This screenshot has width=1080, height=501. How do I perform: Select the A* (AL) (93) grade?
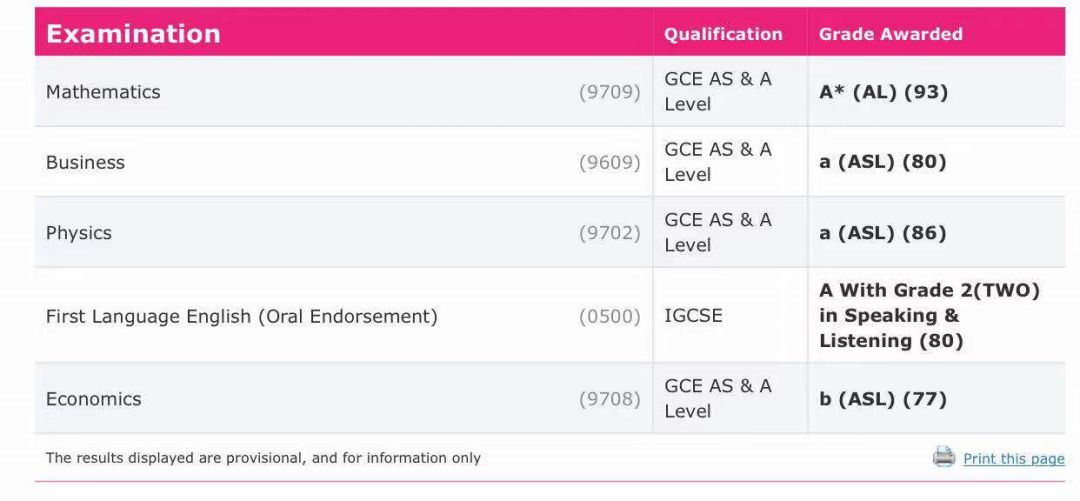pyautogui.click(x=883, y=92)
